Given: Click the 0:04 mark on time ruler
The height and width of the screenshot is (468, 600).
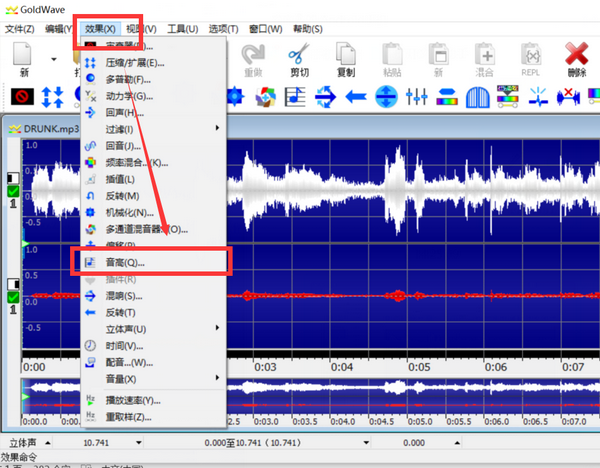Looking at the screenshot, I should coord(342,367).
